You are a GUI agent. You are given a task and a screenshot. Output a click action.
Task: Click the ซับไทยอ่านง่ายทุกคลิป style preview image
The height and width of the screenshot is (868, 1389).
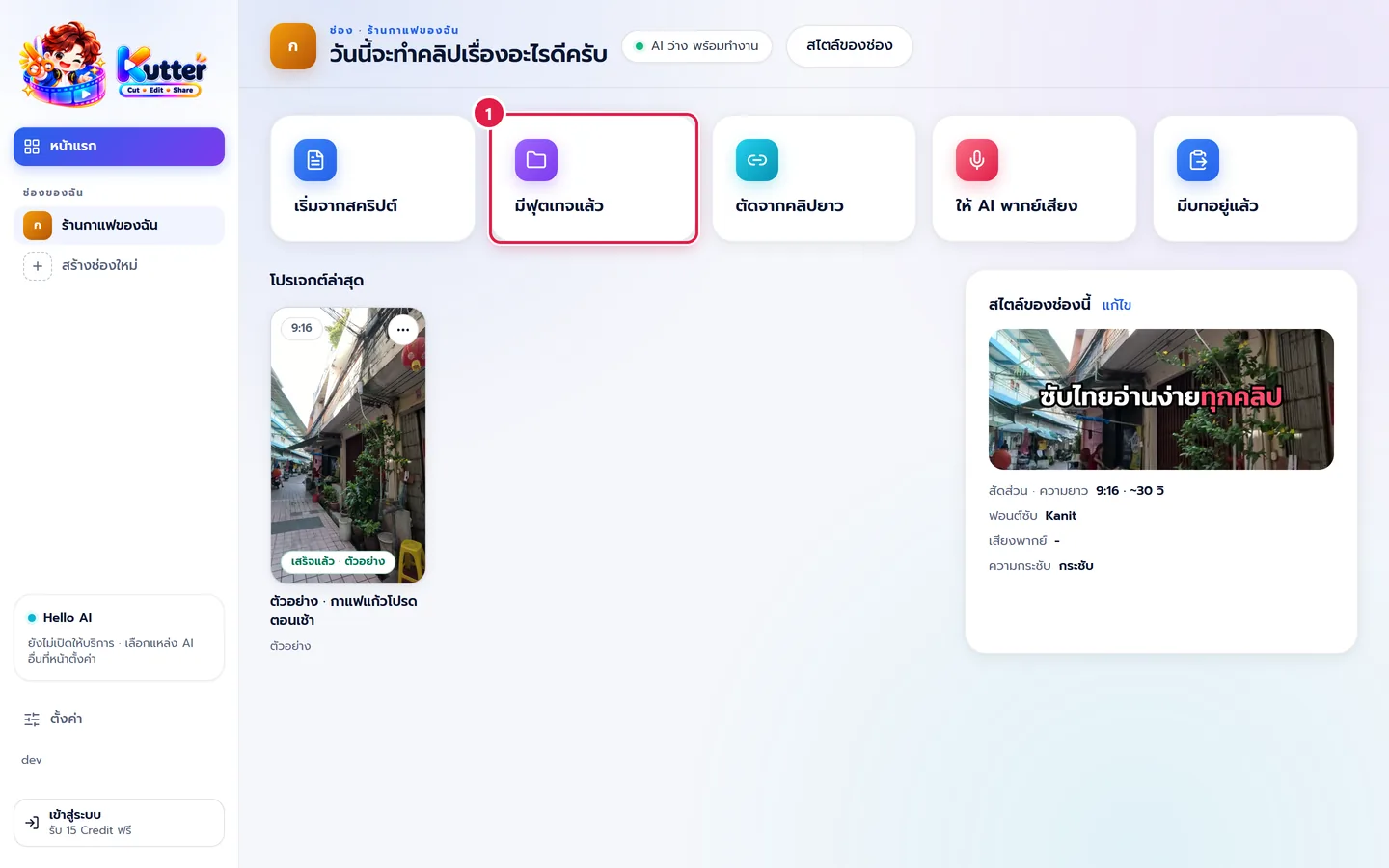tap(1161, 399)
